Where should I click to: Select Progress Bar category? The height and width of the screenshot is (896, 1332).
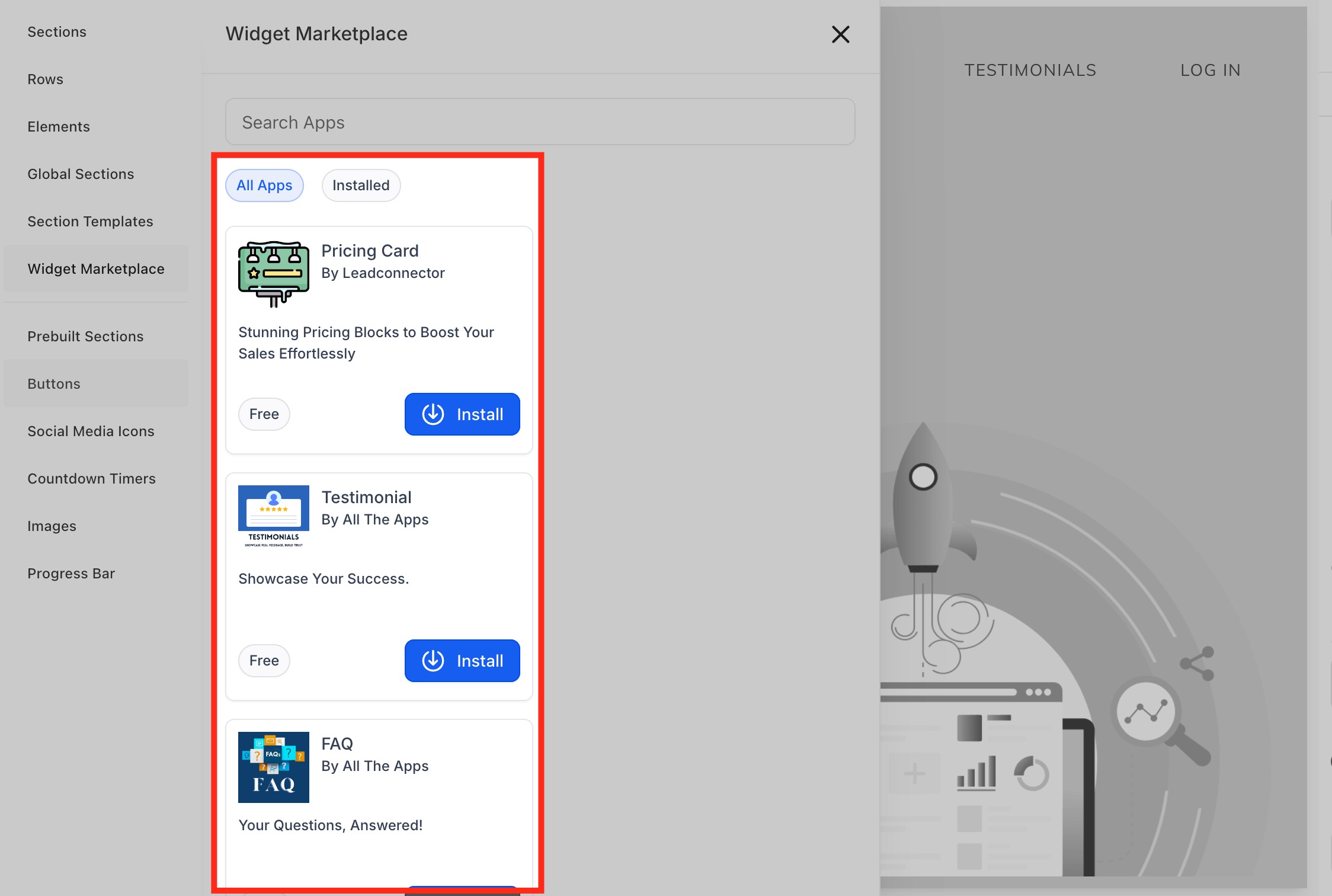[x=71, y=574]
